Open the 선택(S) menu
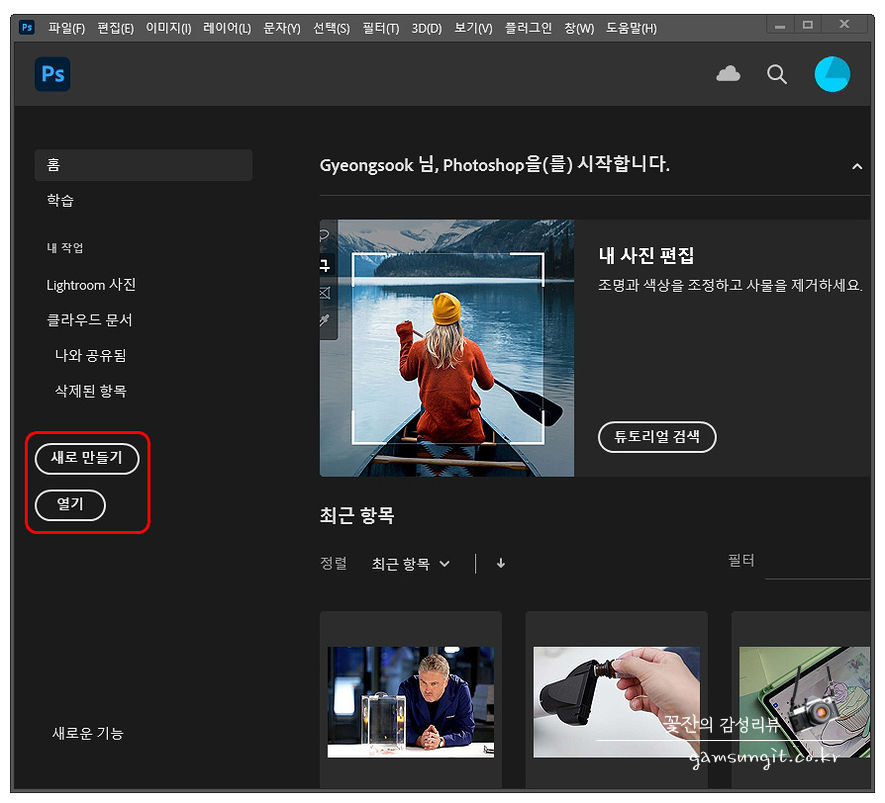Viewport: 885px width, 803px height. [x=331, y=28]
